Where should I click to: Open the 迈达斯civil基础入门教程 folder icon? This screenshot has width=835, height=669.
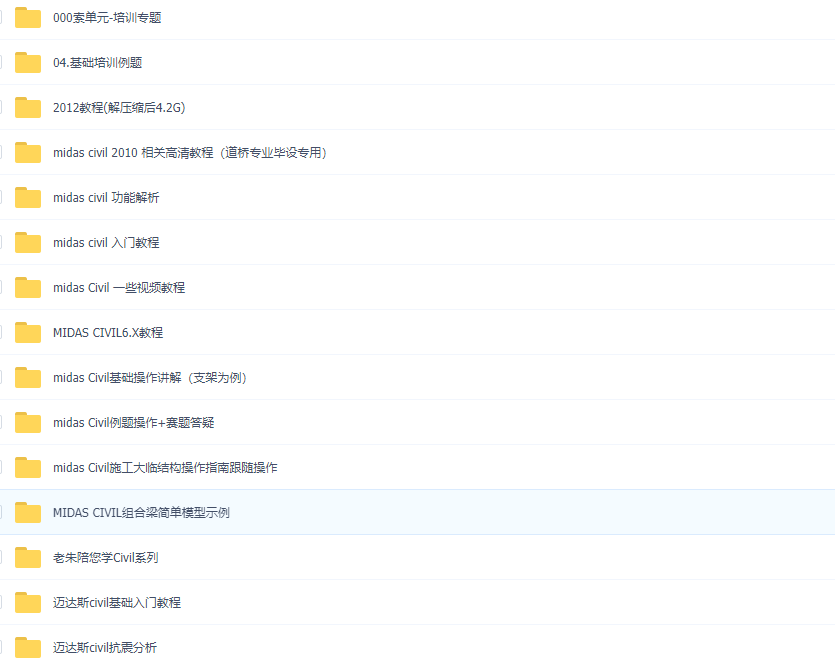click(x=27, y=602)
